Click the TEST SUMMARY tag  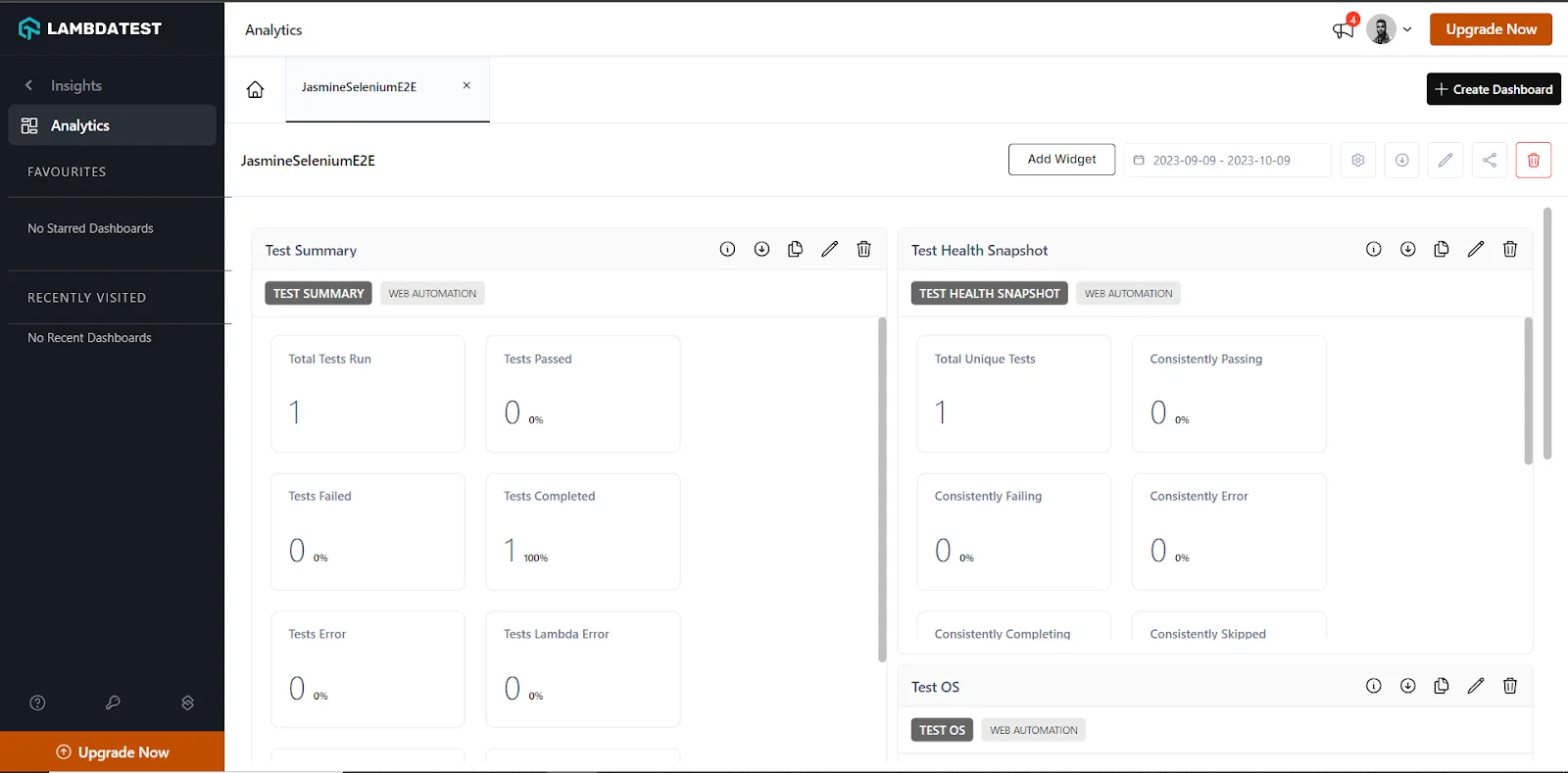pos(318,293)
